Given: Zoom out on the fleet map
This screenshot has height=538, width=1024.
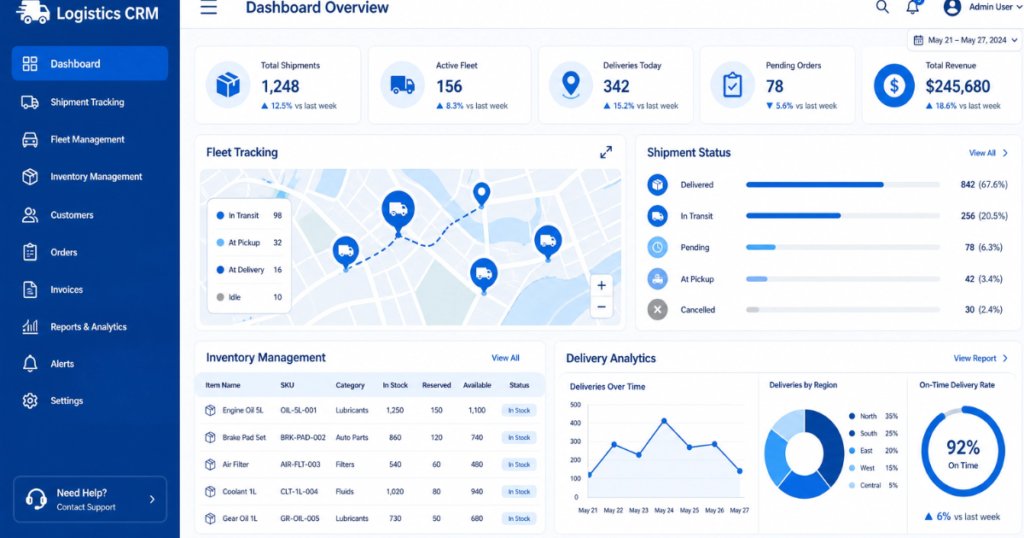Looking at the screenshot, I should [601, 307].
